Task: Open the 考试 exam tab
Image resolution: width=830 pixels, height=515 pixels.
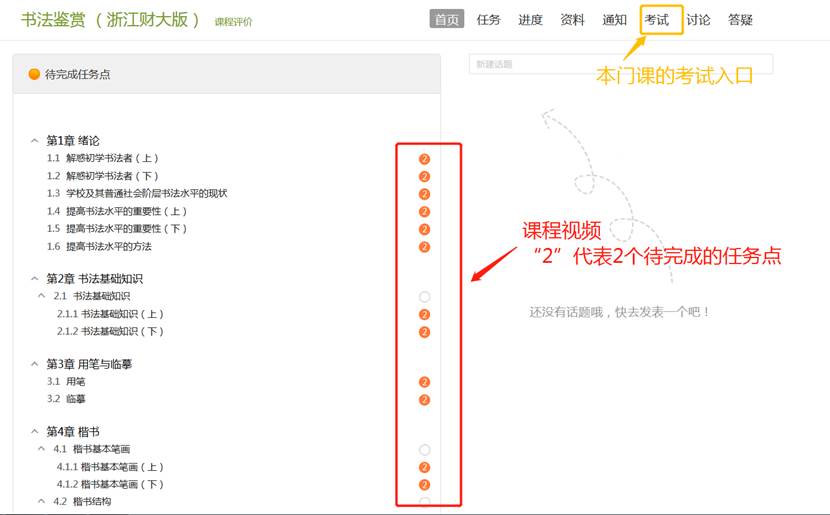Action: pyautogui.click(x=657, y=20)
